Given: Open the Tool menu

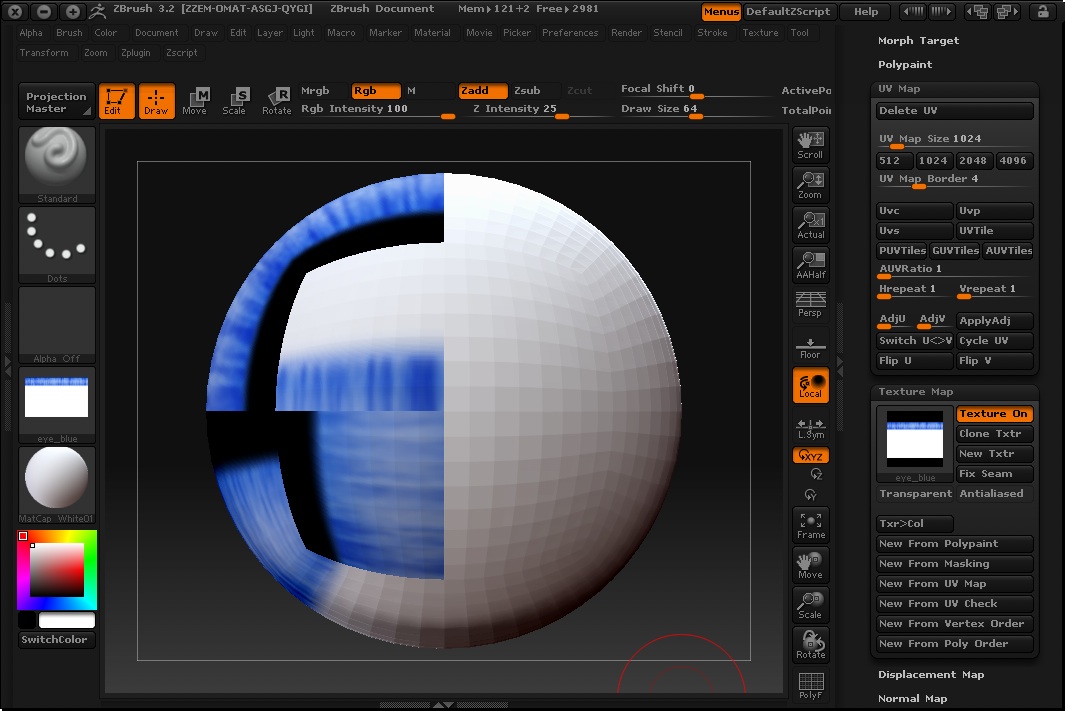Looking at the screenshot, I should click(799, 33).
